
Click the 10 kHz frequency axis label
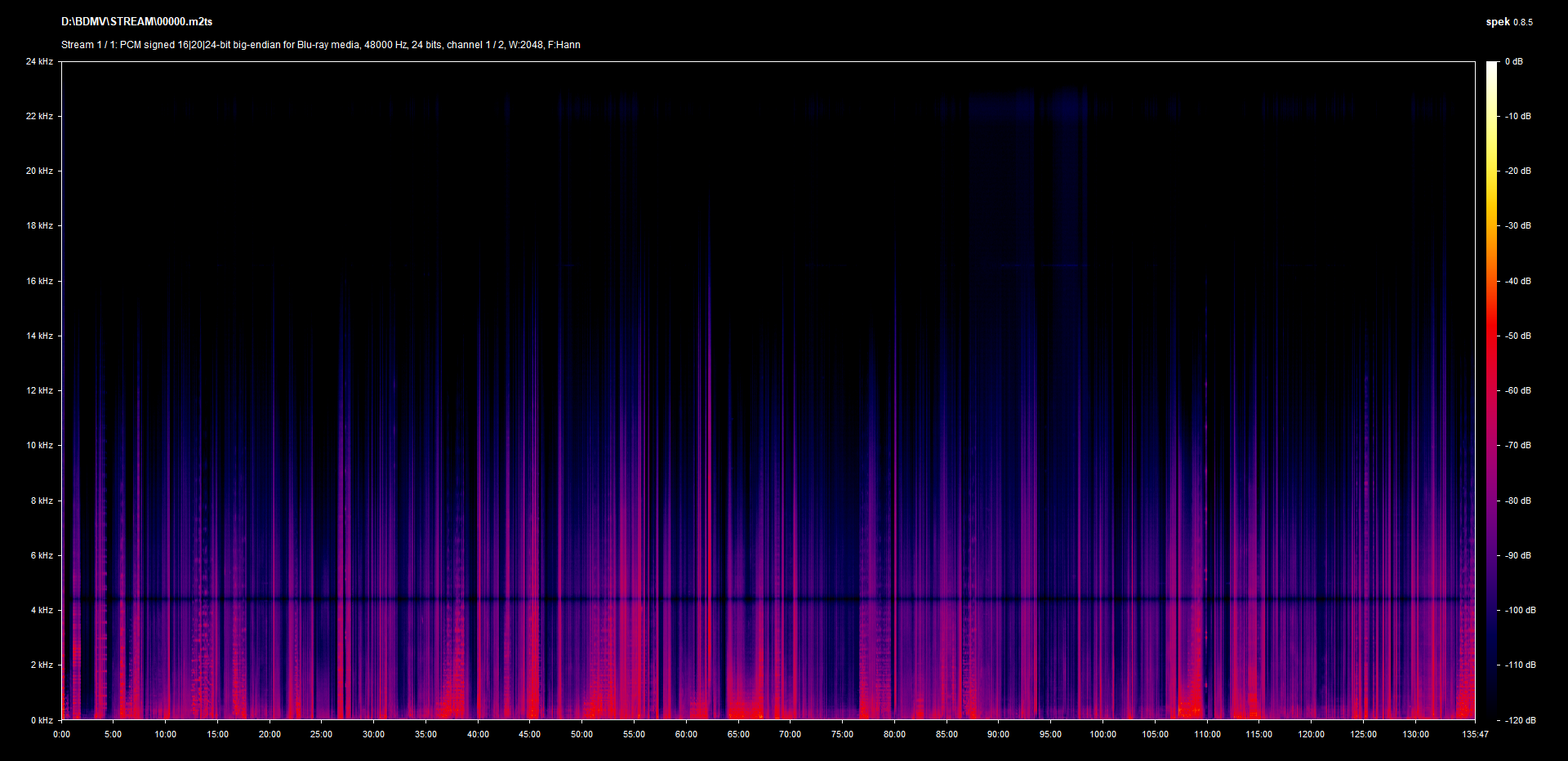(39, 445)
